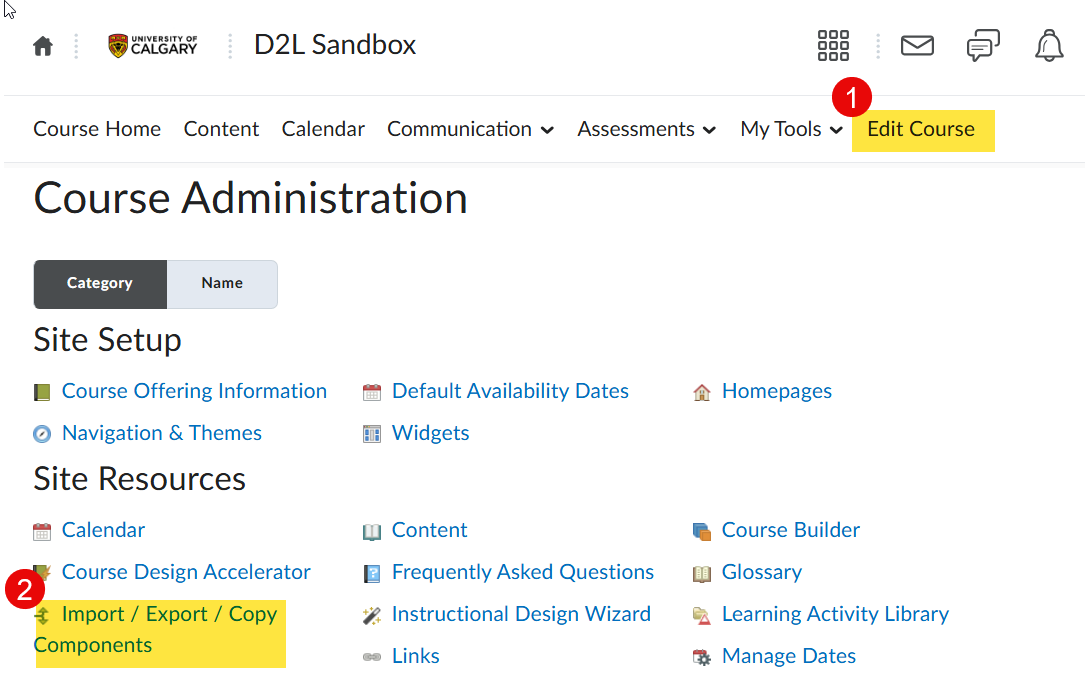Screen dimensions: 1085x685
Task: Expand the My Tools dropdown menu
Action: point(791,129)
